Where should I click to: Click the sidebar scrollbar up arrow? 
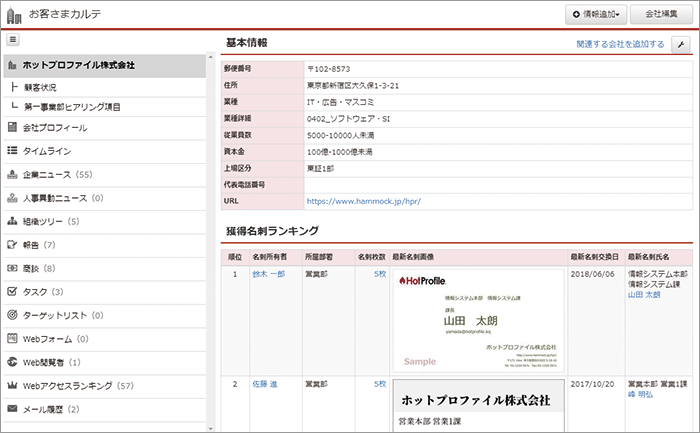[211, 57]
